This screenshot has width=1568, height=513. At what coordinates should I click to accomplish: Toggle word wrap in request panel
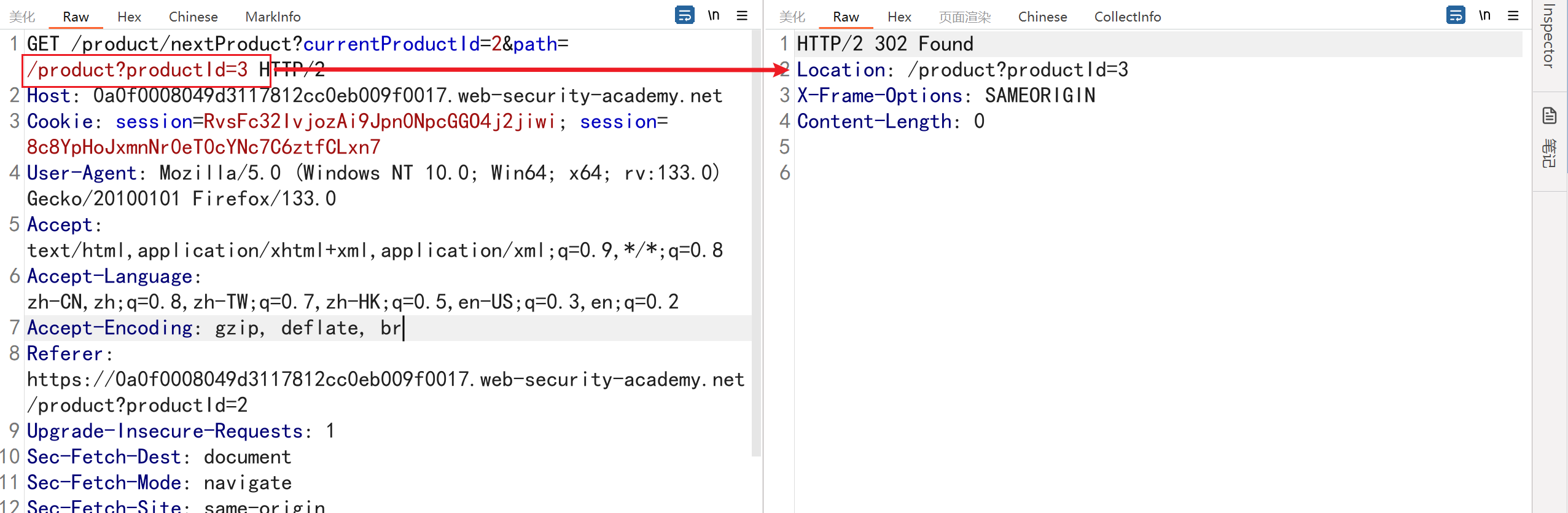click(x=684, y=15)
